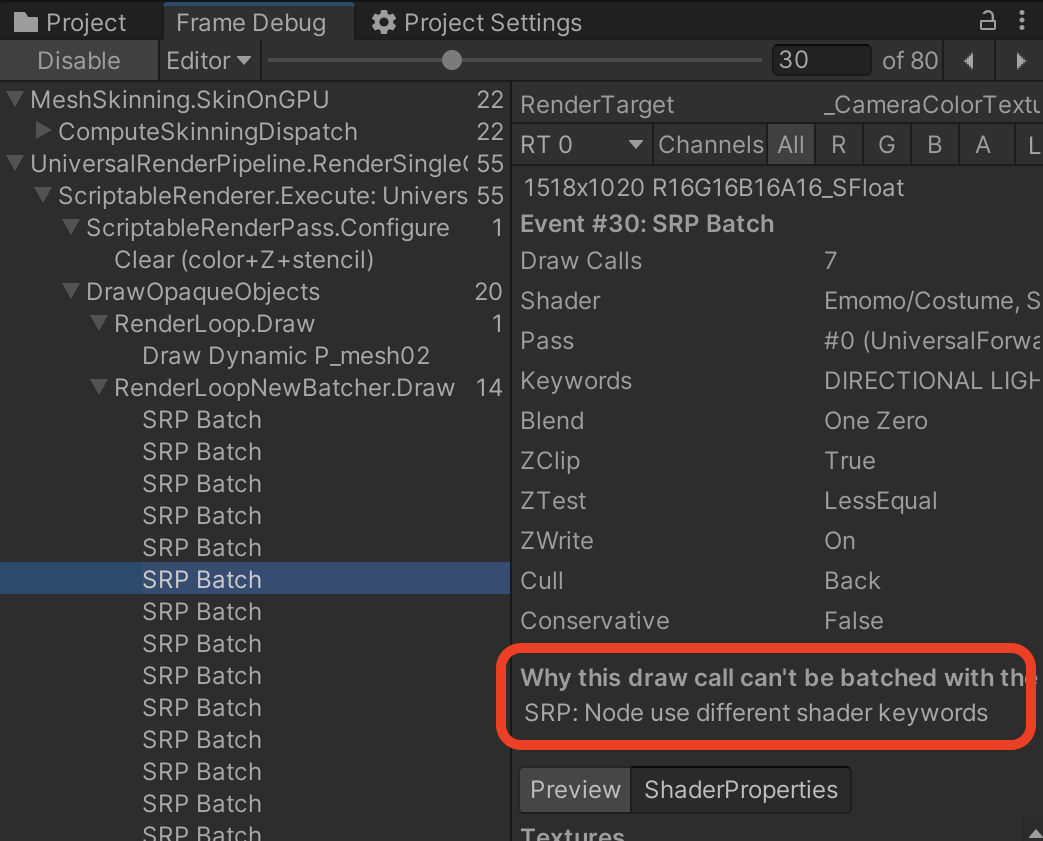The width and height of the screenshot is (1043, 841).
Task: Select Clear (color+Z+stencil) event
Action: [243, 259]
